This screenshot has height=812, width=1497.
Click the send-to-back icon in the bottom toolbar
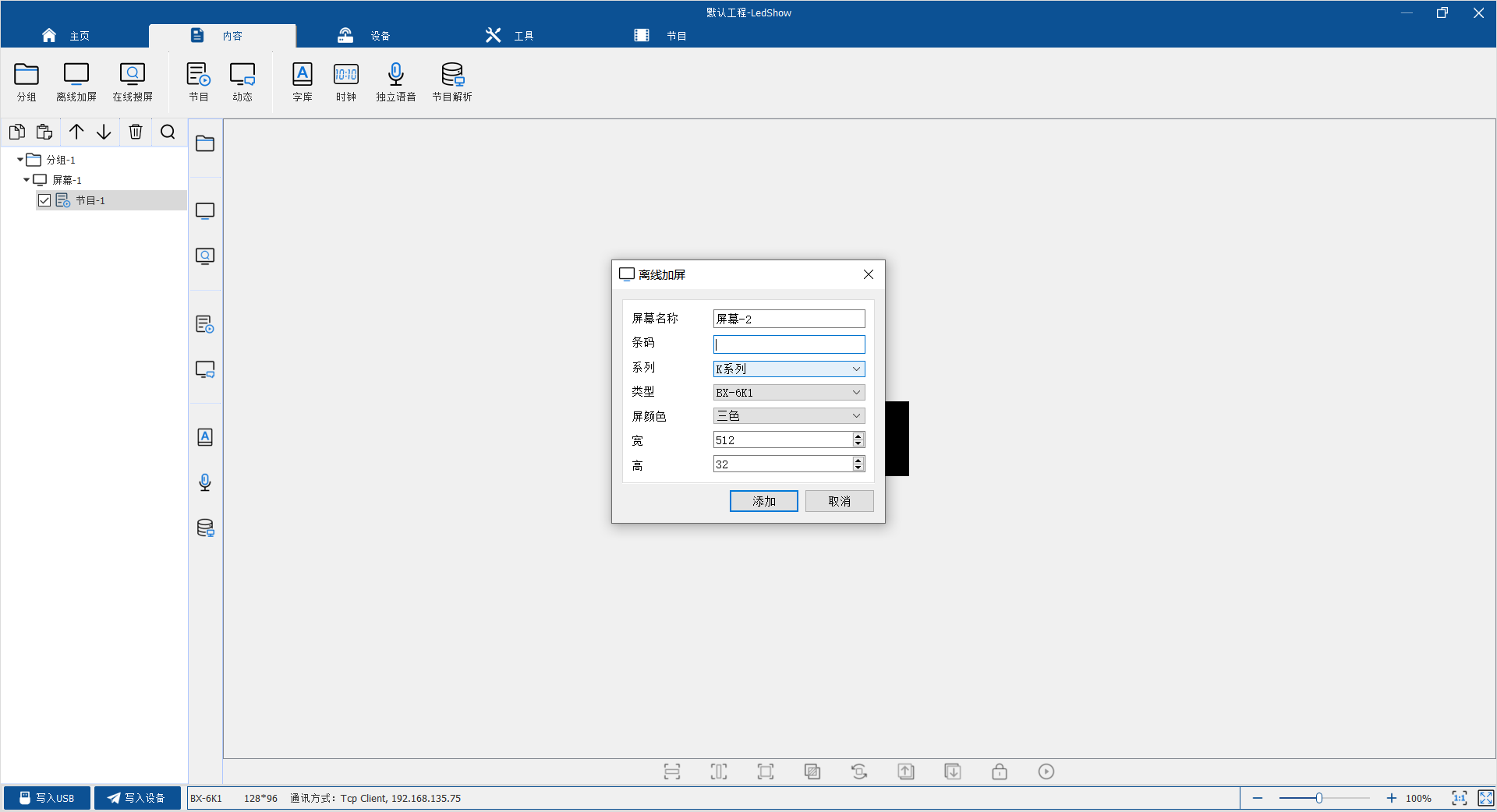pos(953,771)
